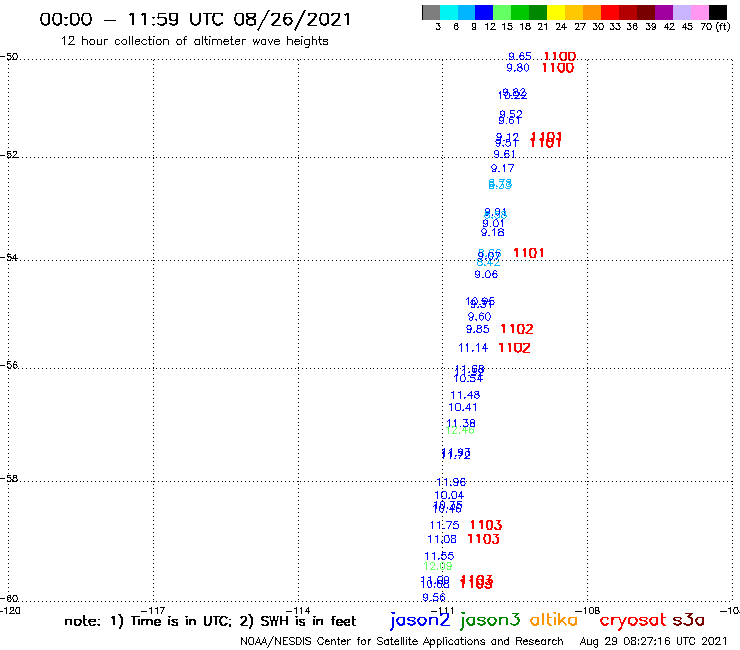Click the note "SWH is in feet"
The image size is (740, 650).
(x=308, y=621)
